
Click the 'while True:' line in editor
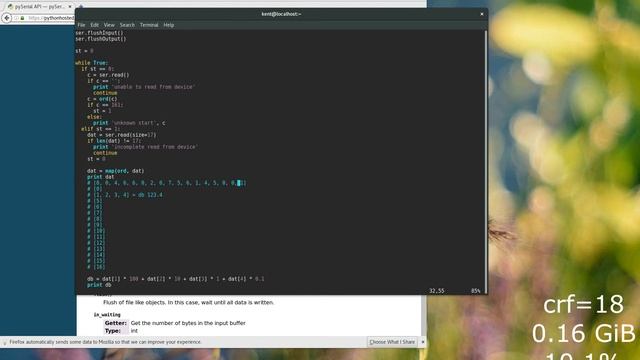coord(91,63)
